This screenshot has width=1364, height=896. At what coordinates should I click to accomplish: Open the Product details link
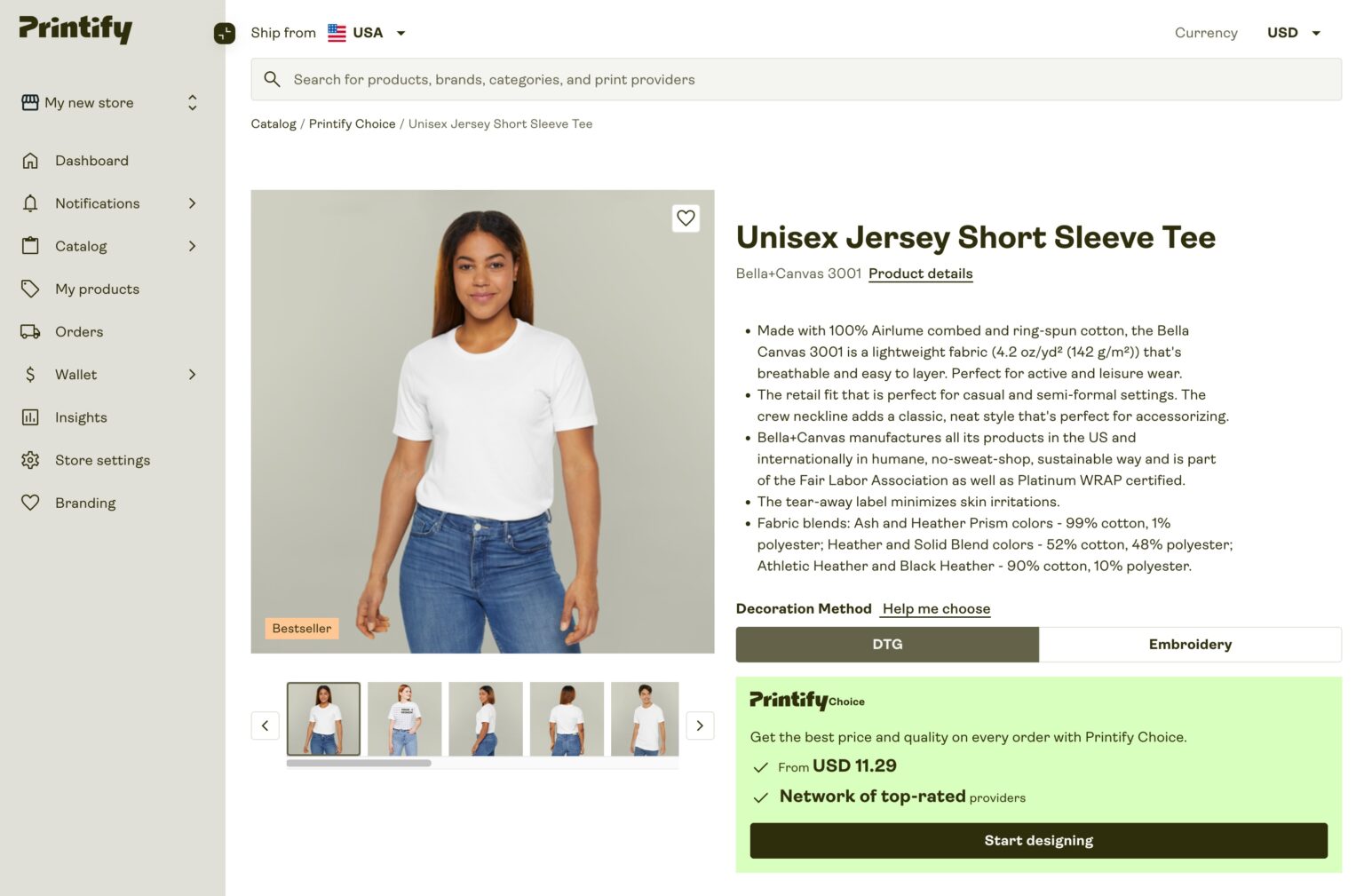pos(920,274)
